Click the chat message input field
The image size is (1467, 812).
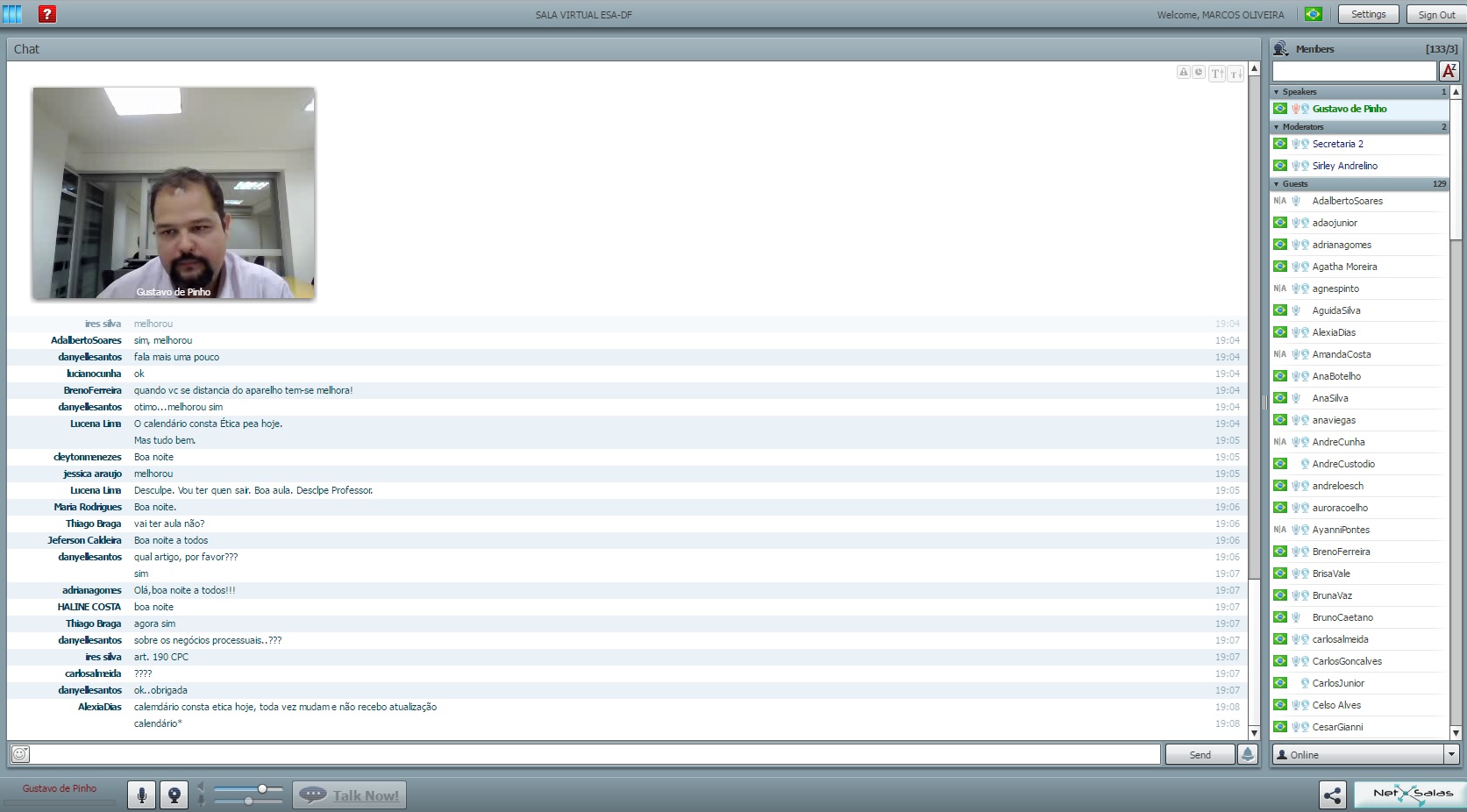click(x=596, y=754)
